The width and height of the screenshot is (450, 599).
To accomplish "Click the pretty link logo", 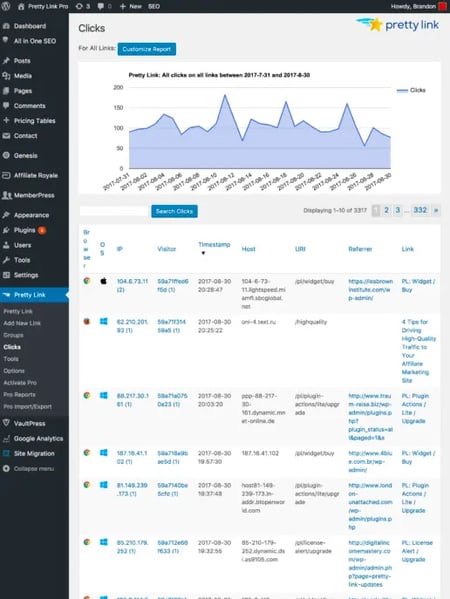I will click(x=397, y=25).
